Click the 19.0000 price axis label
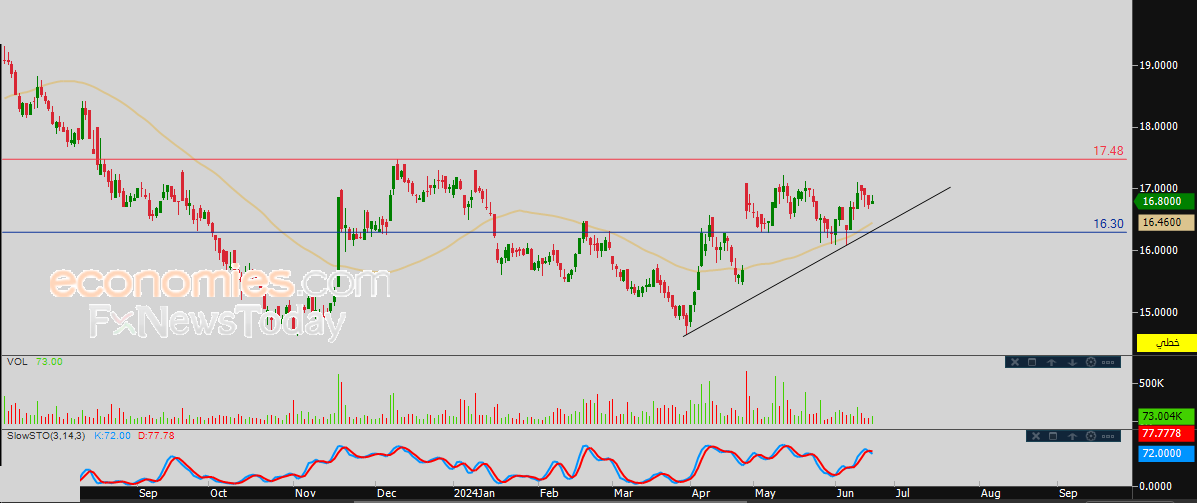This screenshot has height=503, width=1197. pyautogui.click(x=1160, y=66)
